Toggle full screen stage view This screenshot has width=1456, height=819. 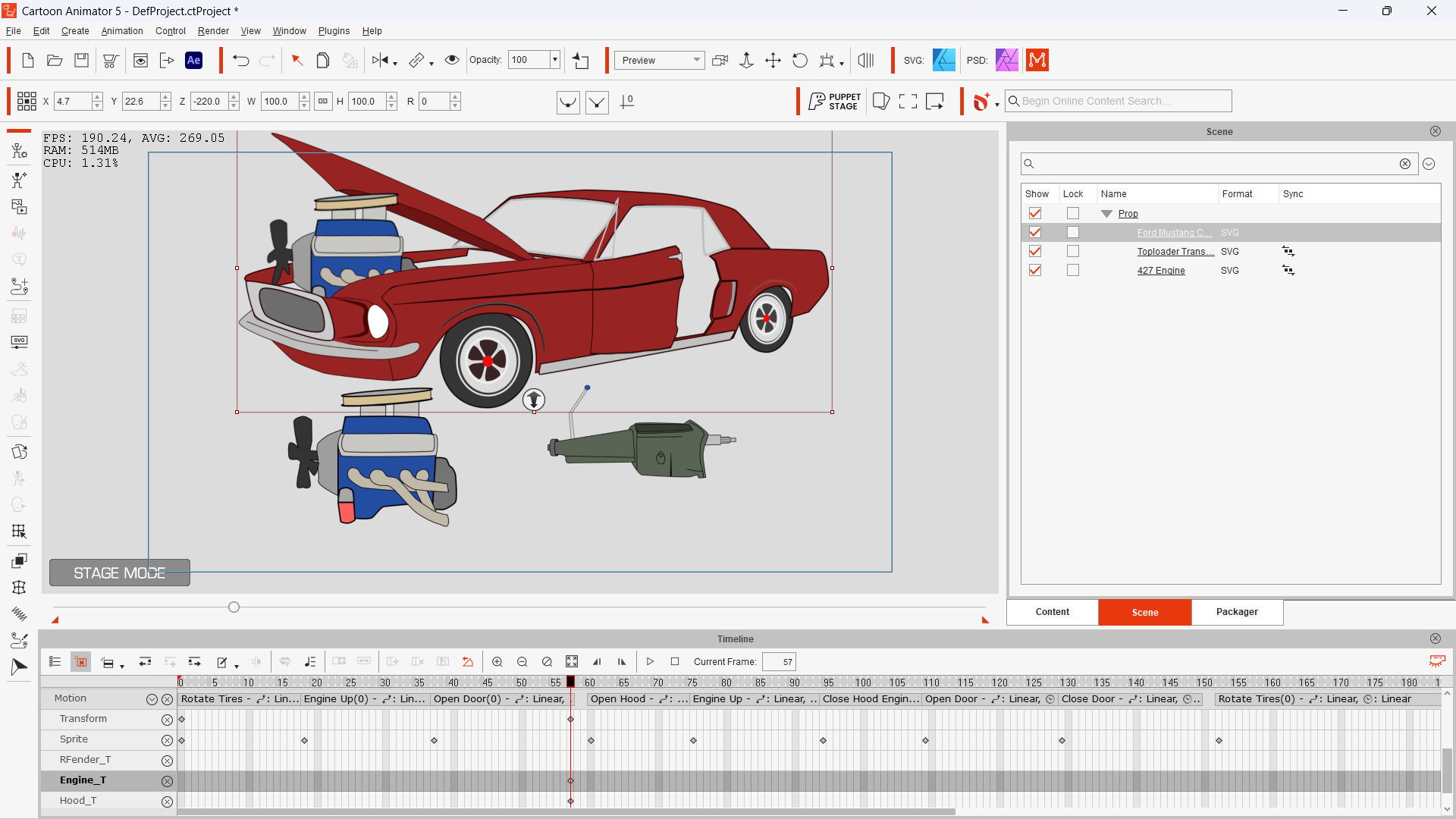click(x=908, y=102)
